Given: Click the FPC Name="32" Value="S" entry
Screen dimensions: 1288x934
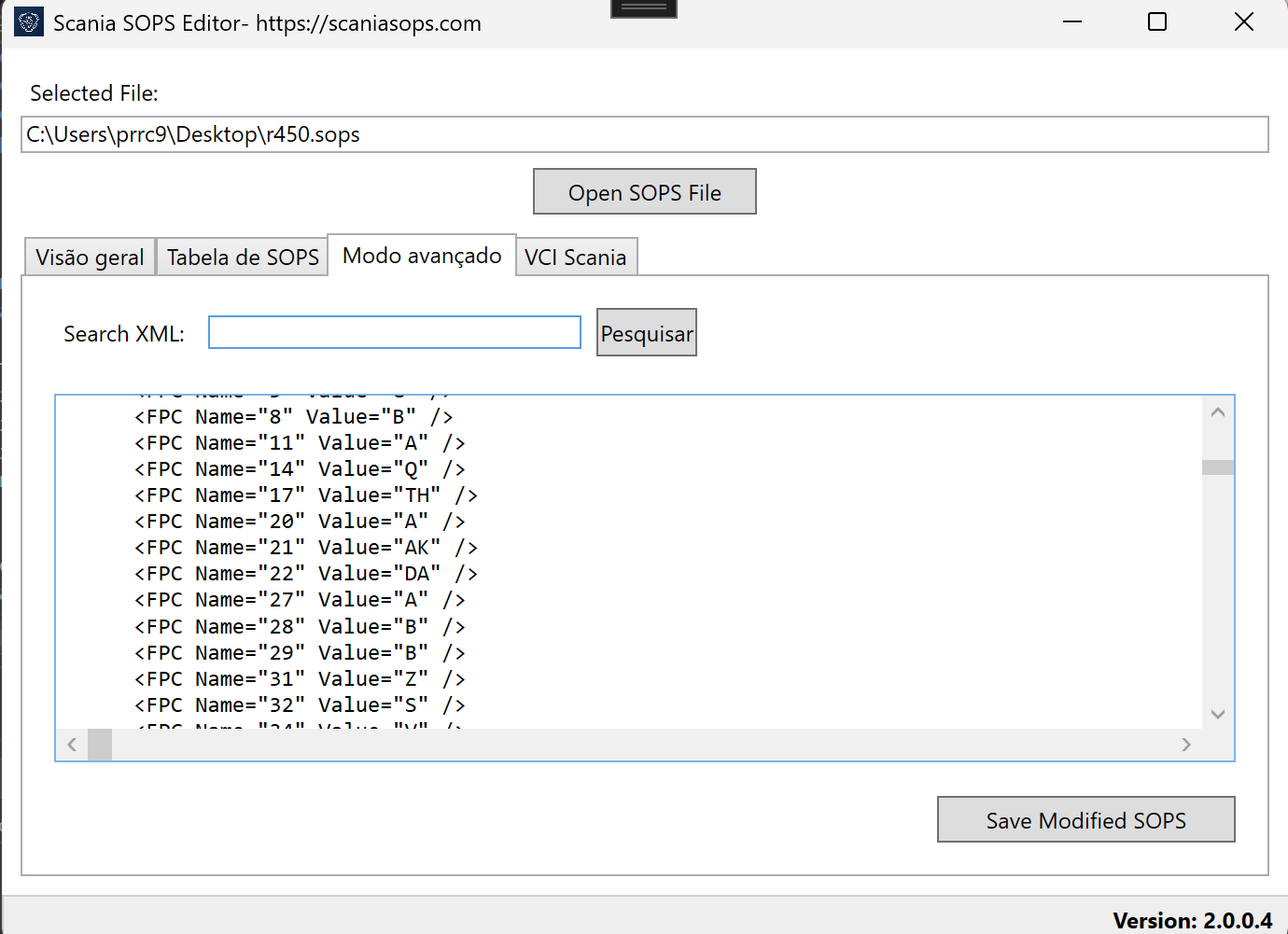Looking at the screenshot, I should 299,704.
